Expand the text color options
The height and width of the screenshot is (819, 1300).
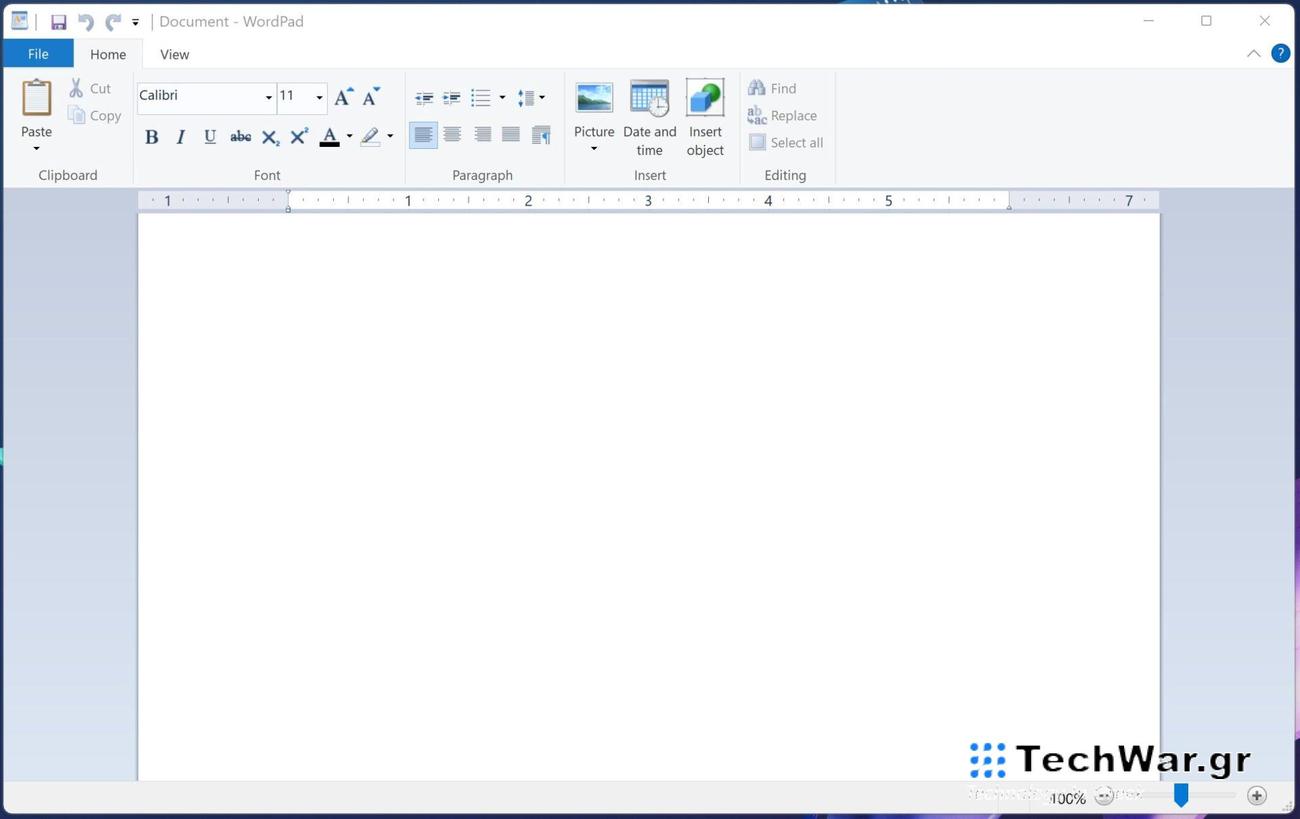pos(349,136)
